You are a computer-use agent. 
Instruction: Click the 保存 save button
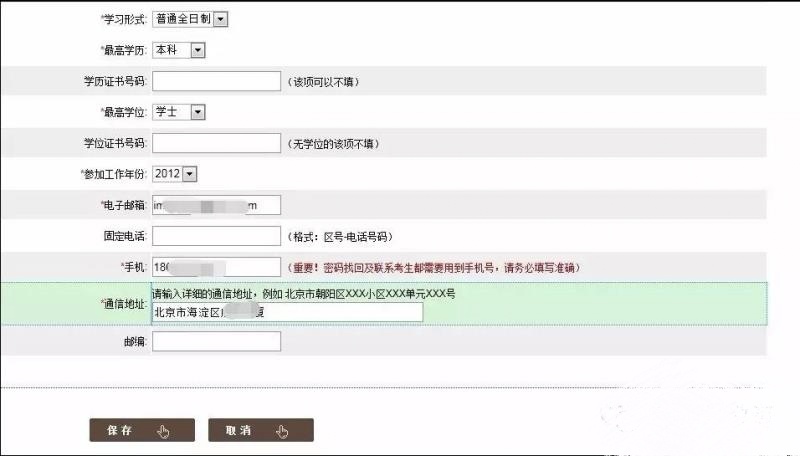click(x=142, y=430)
